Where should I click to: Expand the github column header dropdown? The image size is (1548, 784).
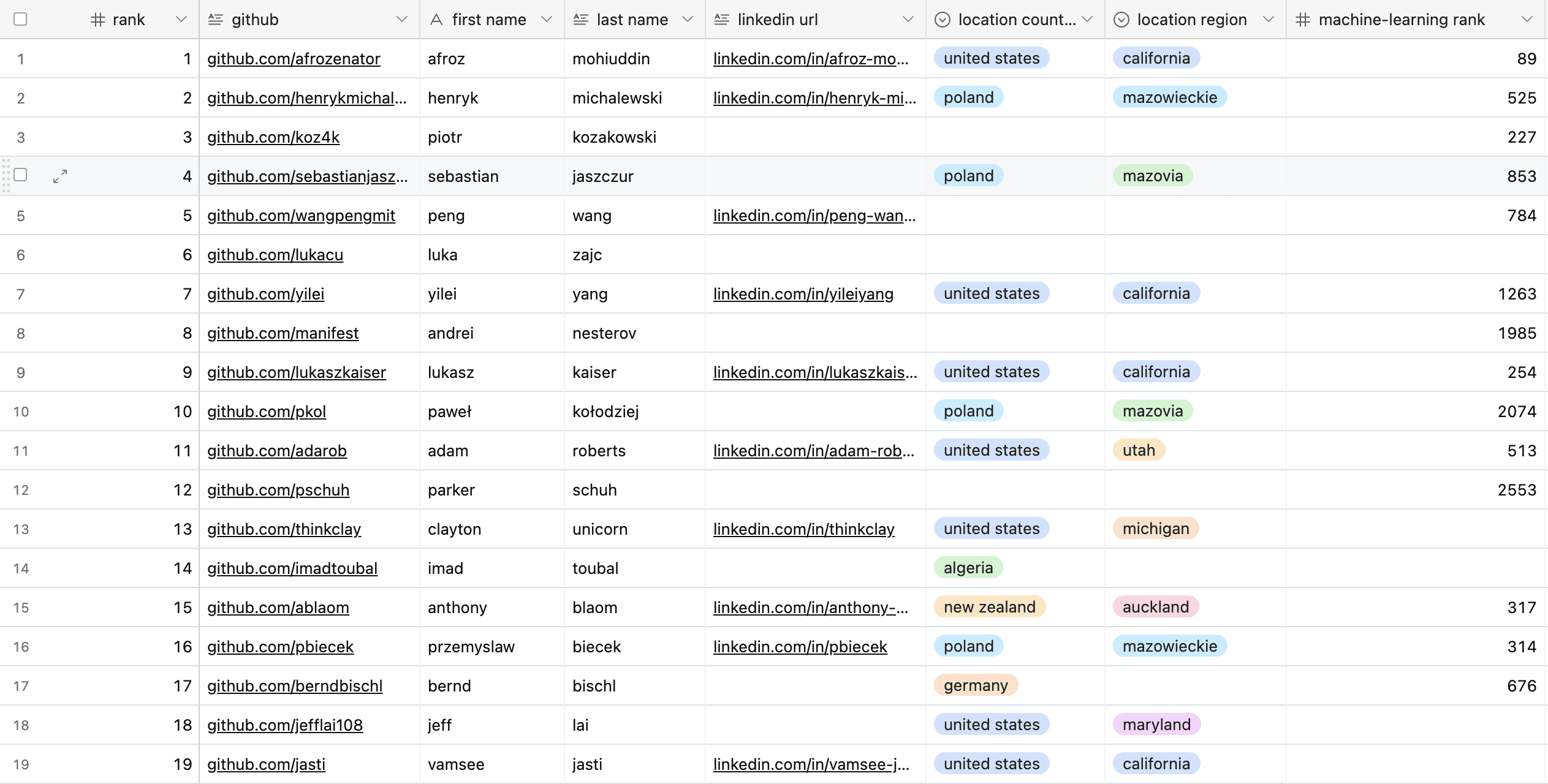(x=400, y=20)
